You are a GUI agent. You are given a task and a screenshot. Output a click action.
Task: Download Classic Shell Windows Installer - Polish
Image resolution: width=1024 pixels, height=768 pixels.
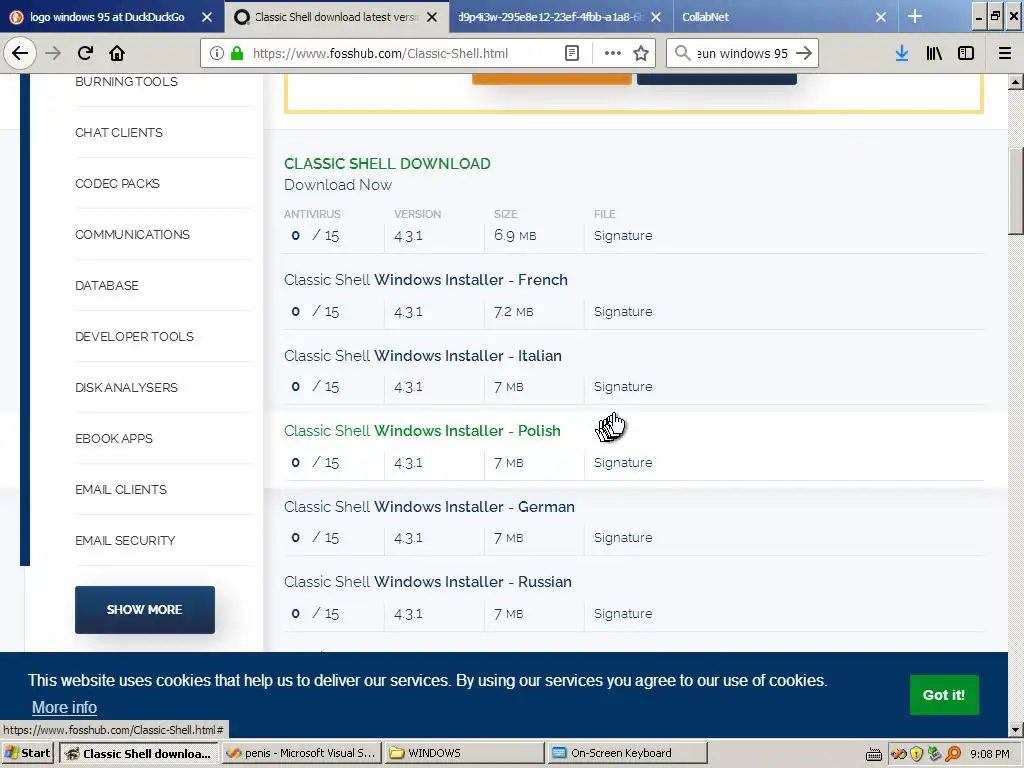click(422, 430)
